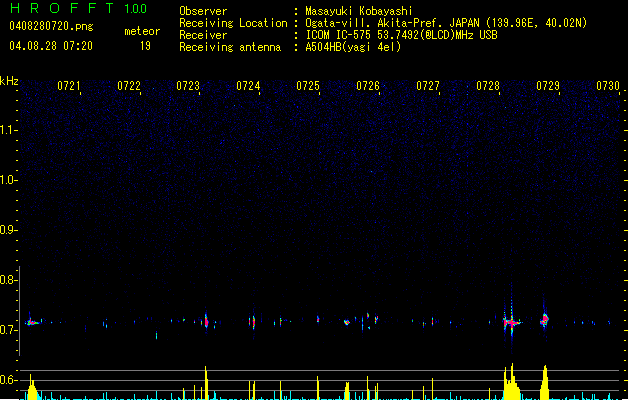Click the 0.6 kHz axis label
Image resolution: width=629 pixels, height=400 pixels.
click(8, 380)
